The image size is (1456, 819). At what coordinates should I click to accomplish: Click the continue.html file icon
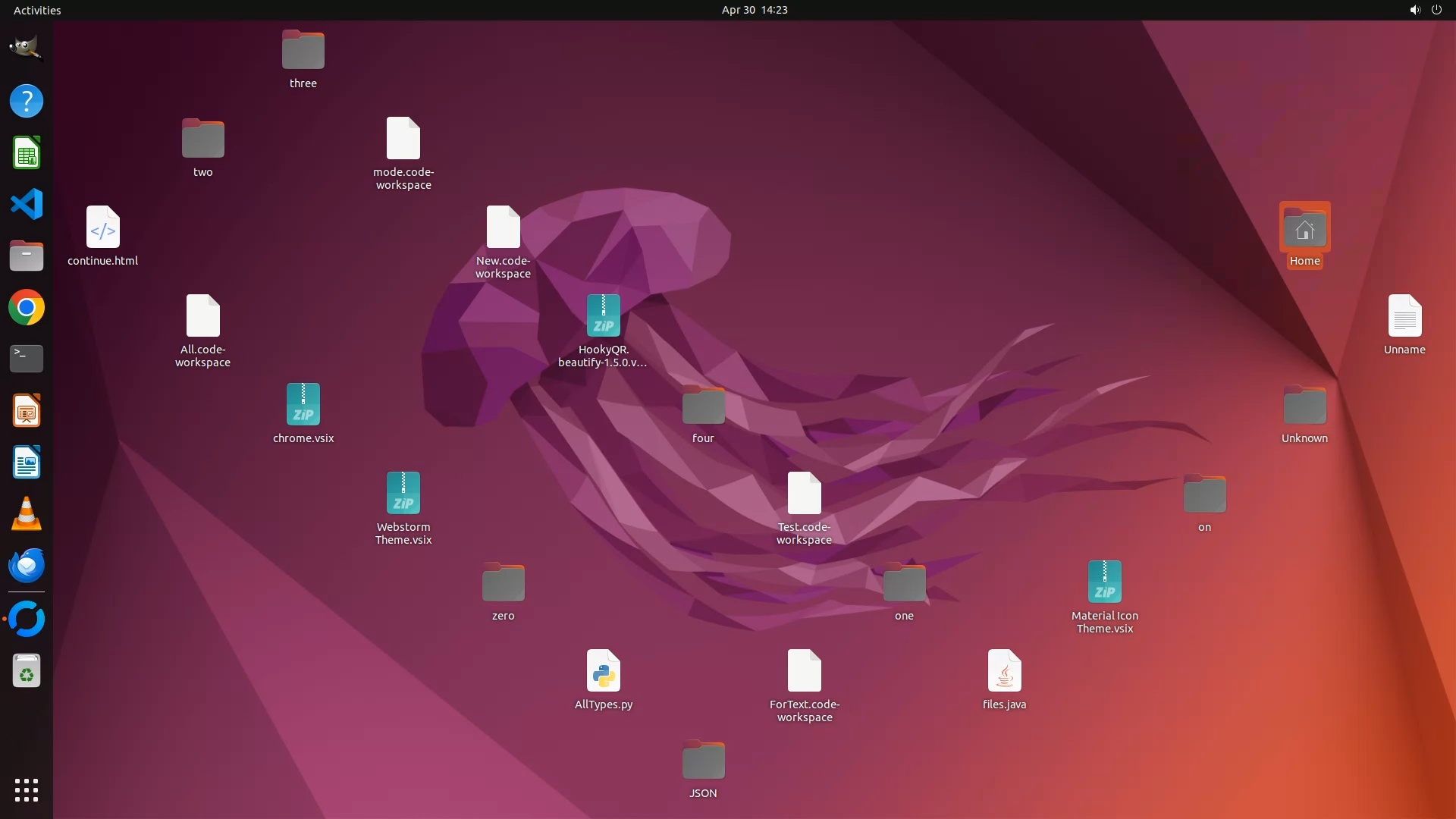[x=102, y=227]
